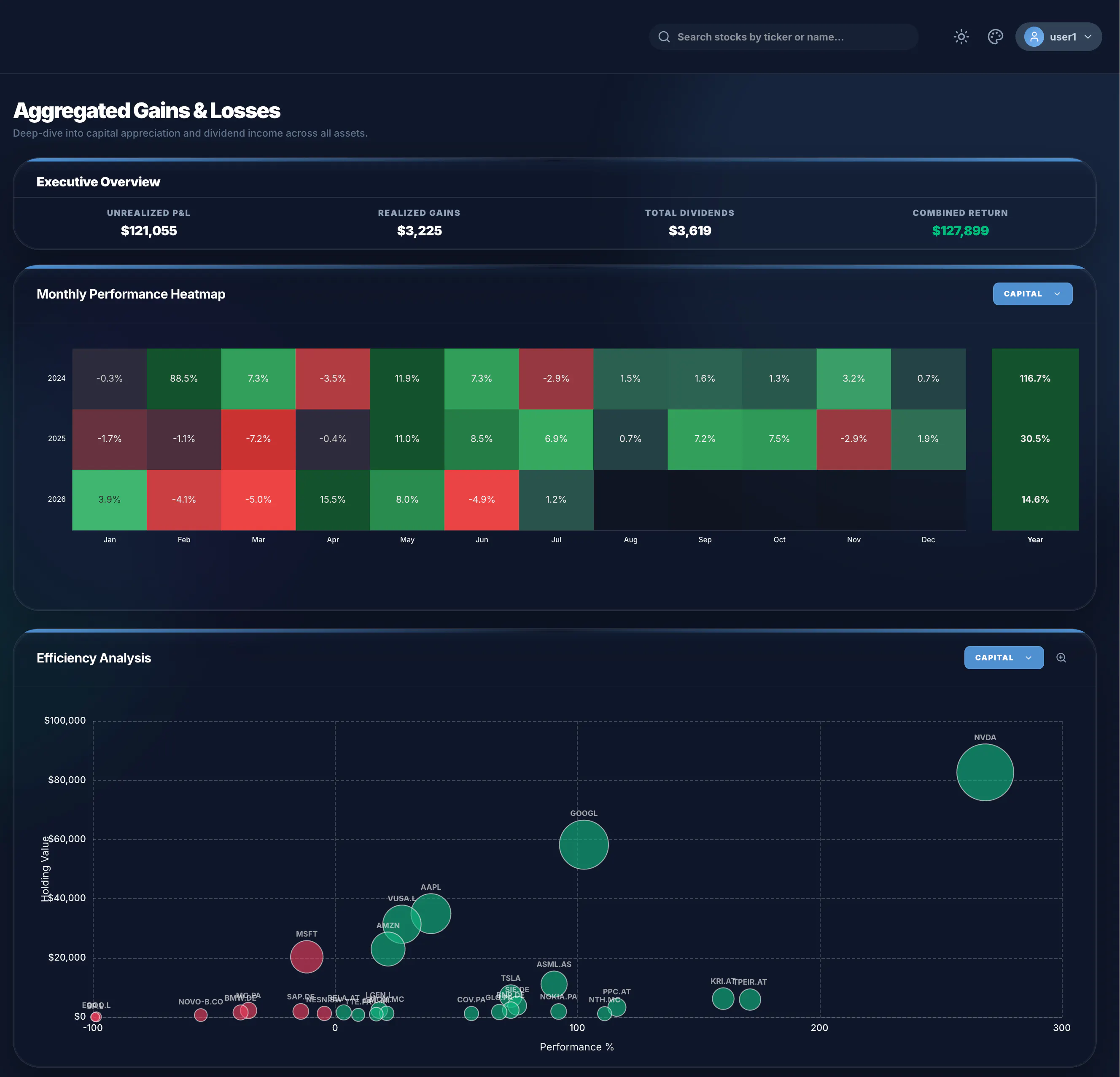1120x1077 pixels.
Task: Click the 1.9% December 2025 cell
Action: [928, 439]
